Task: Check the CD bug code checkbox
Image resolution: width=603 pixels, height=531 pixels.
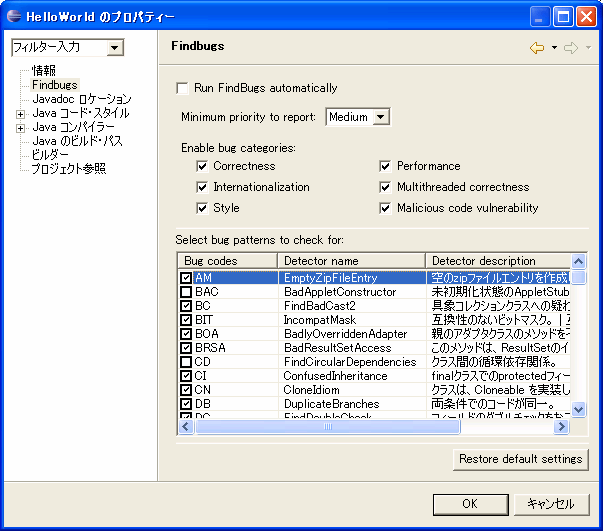Action: tap(186, 362)
